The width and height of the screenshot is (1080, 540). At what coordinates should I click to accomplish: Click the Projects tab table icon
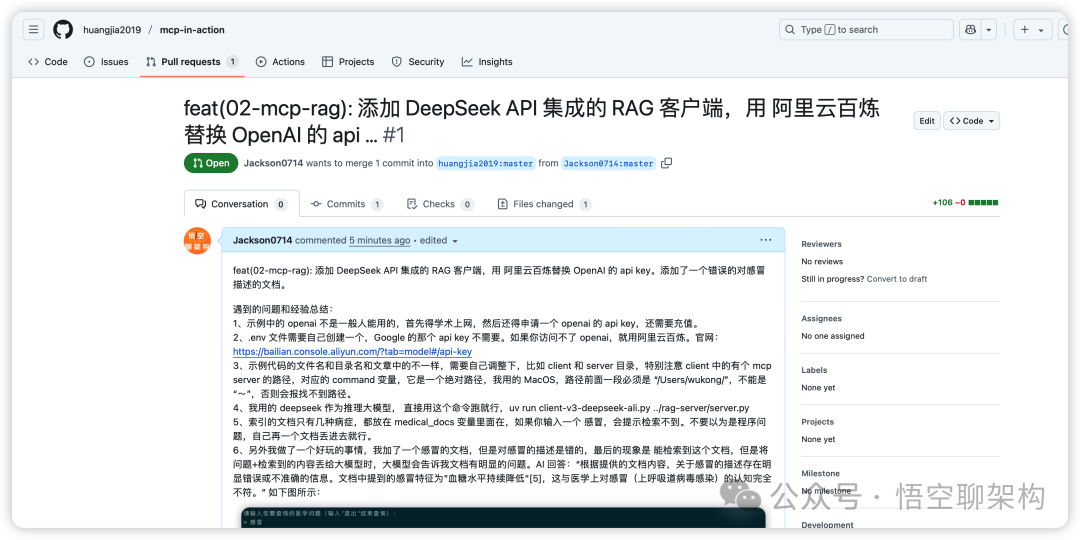pos(327,61)
